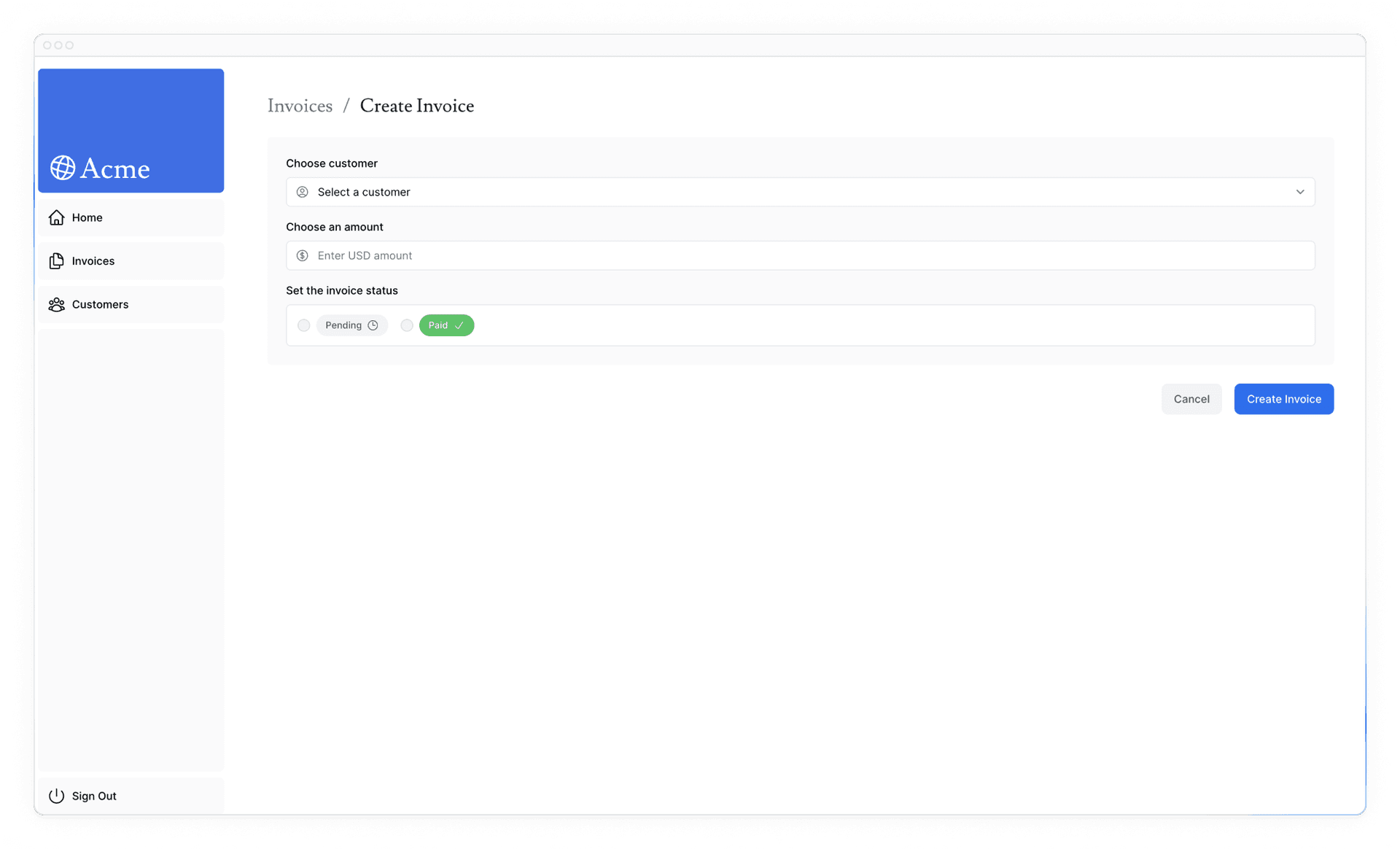The height and width of the screenshot is (849, 1400).
Task: Click the Customers sidebar icon
Action: (x=56, y=304)
